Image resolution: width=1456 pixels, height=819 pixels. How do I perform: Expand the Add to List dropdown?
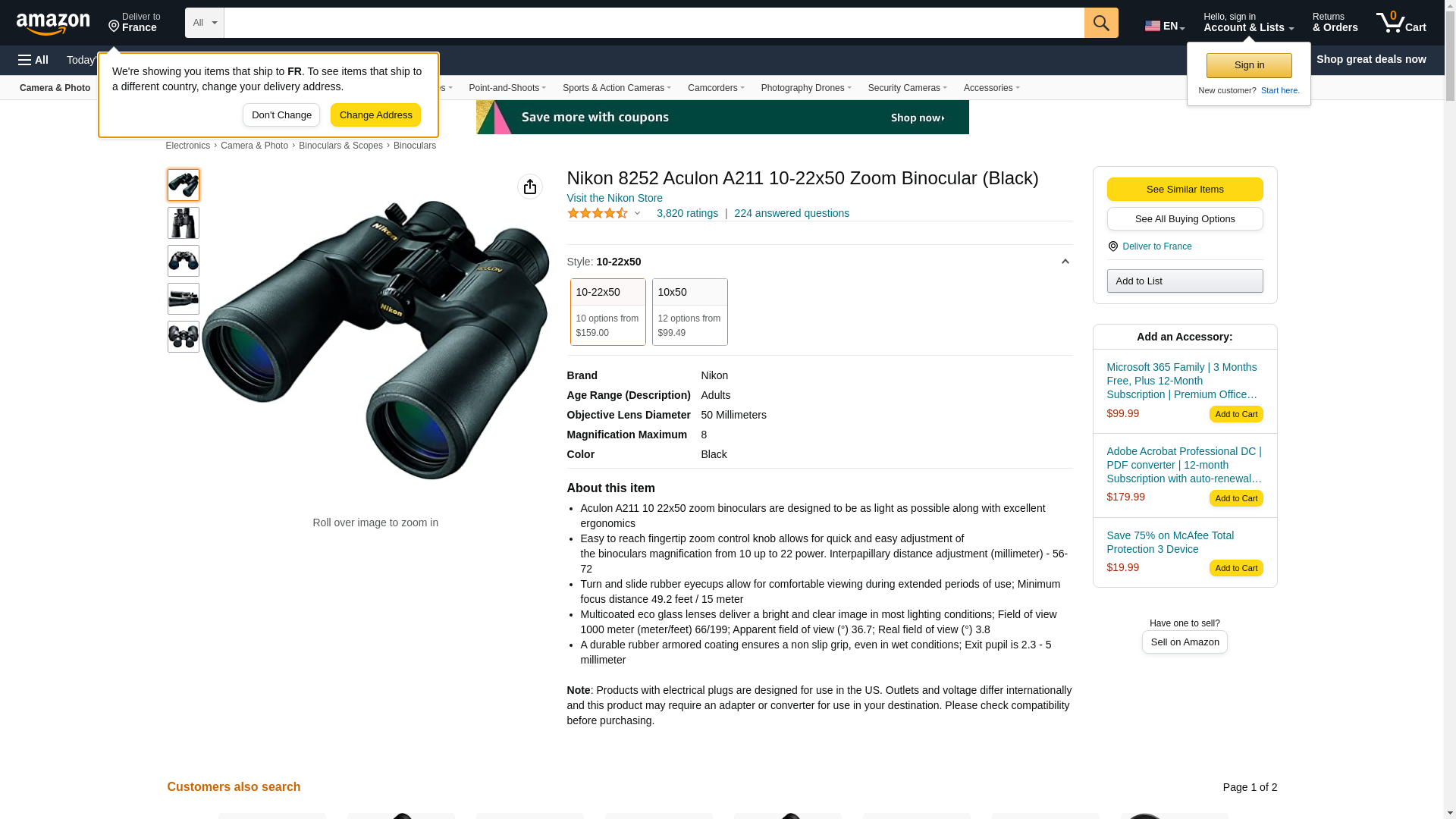pos(1185,281)
